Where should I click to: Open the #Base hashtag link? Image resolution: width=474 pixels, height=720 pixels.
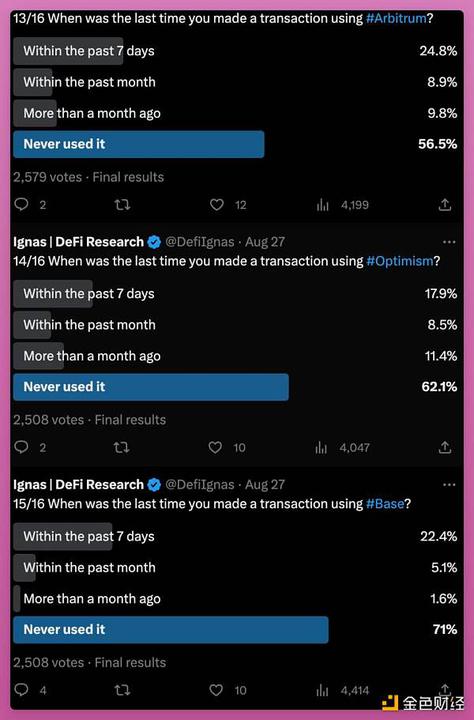[385, 504]
